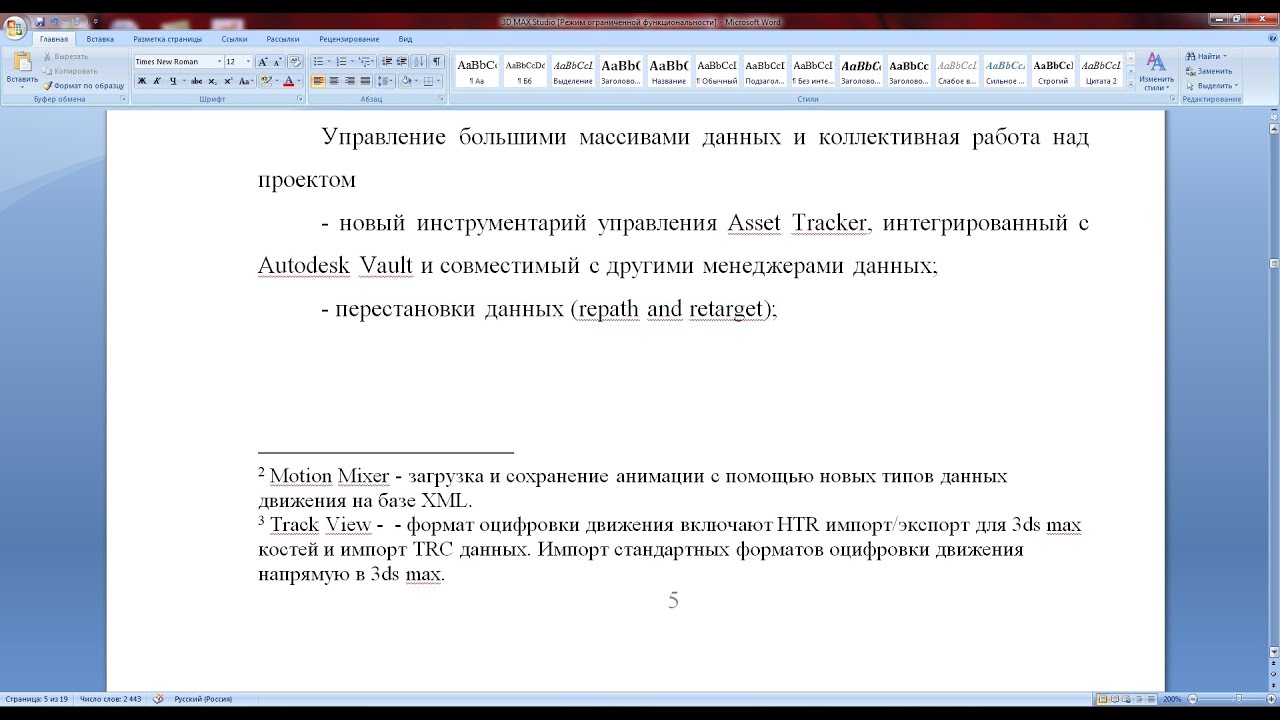Apply red font color
The width and height of the screenshot is (1280, 720).
tap(288, 81)
